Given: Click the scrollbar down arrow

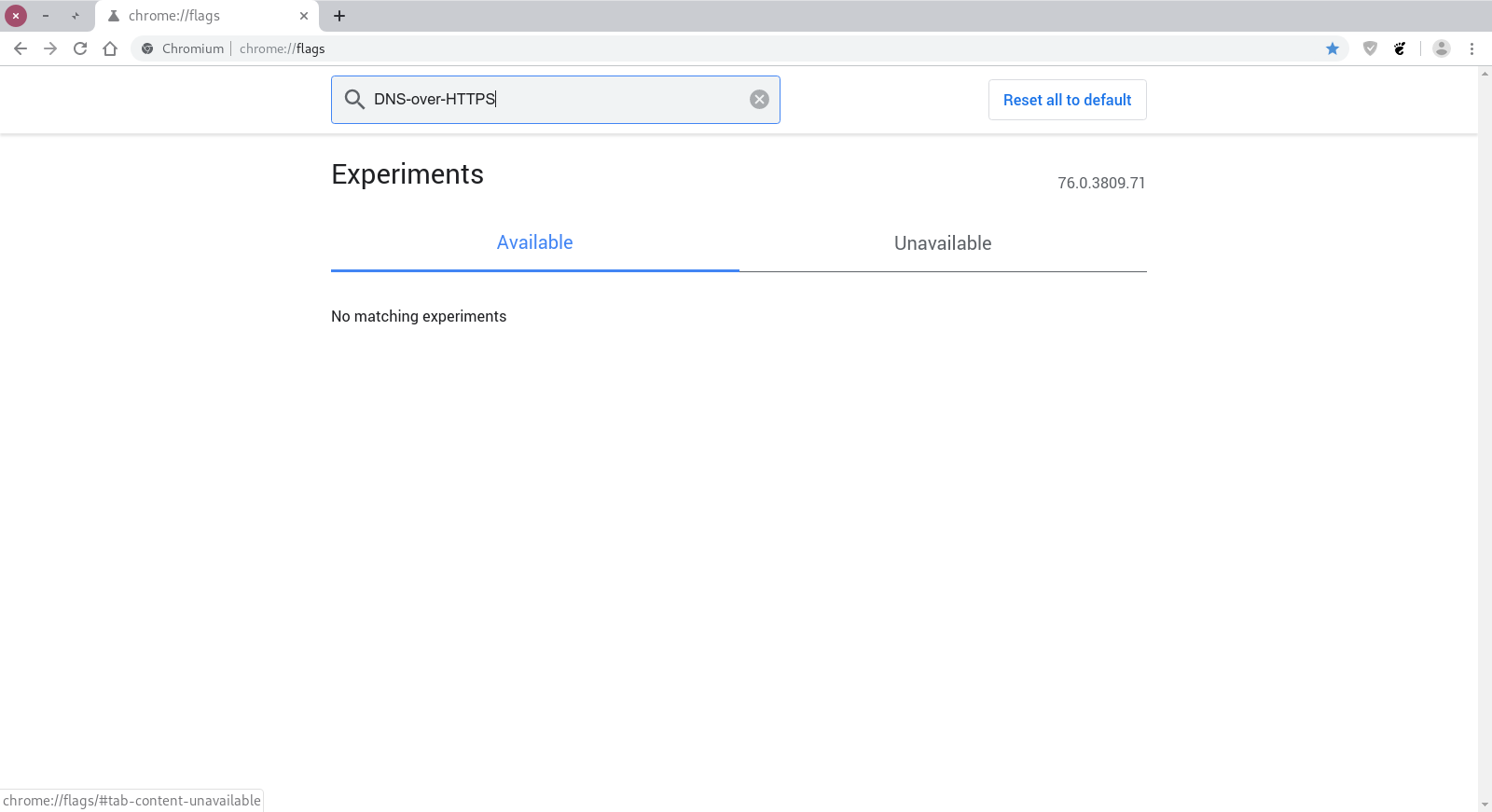Looking at the screenshot, I should [x=1485, y=805].
